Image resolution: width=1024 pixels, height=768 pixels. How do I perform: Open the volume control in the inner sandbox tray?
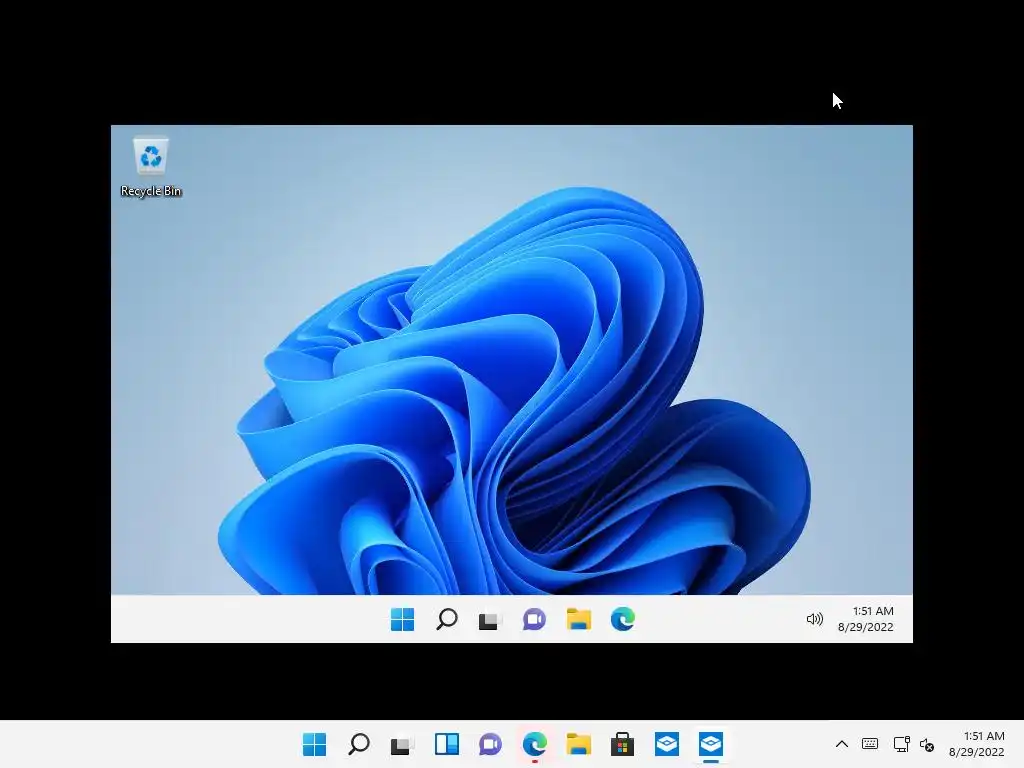(814, 619)
